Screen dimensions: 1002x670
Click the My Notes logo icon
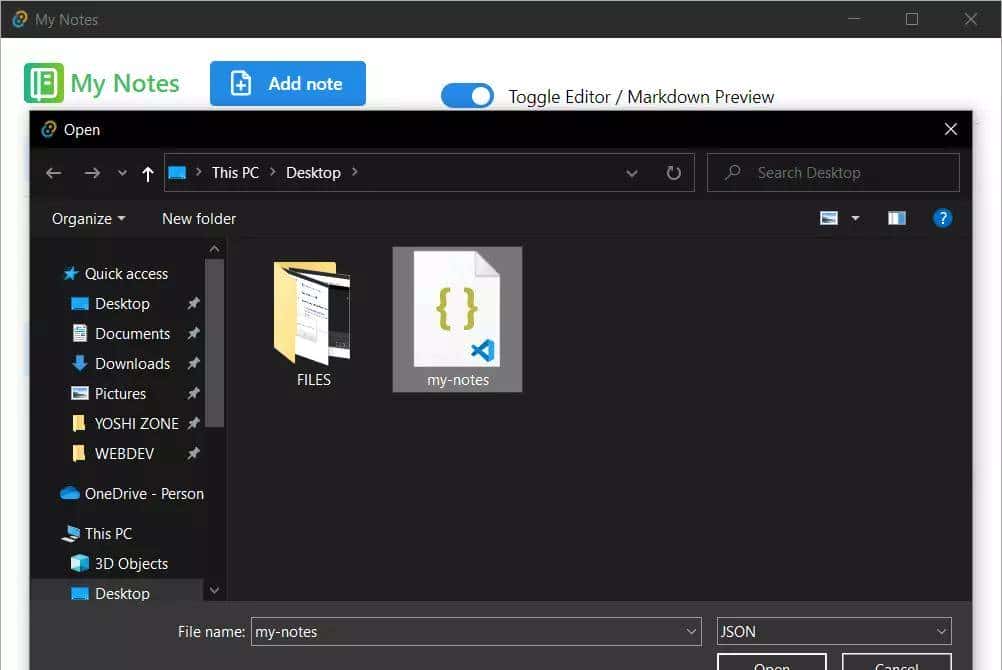44,84
